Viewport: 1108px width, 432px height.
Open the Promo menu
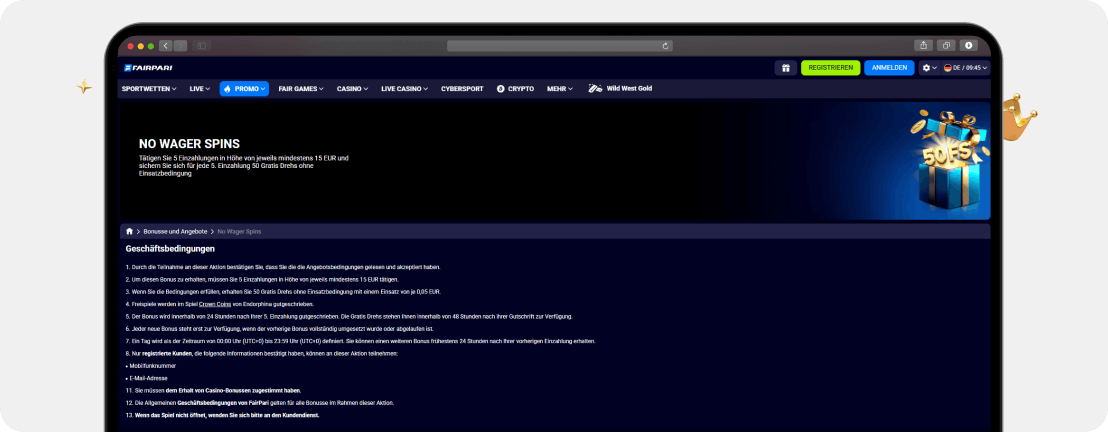point(244,89)
